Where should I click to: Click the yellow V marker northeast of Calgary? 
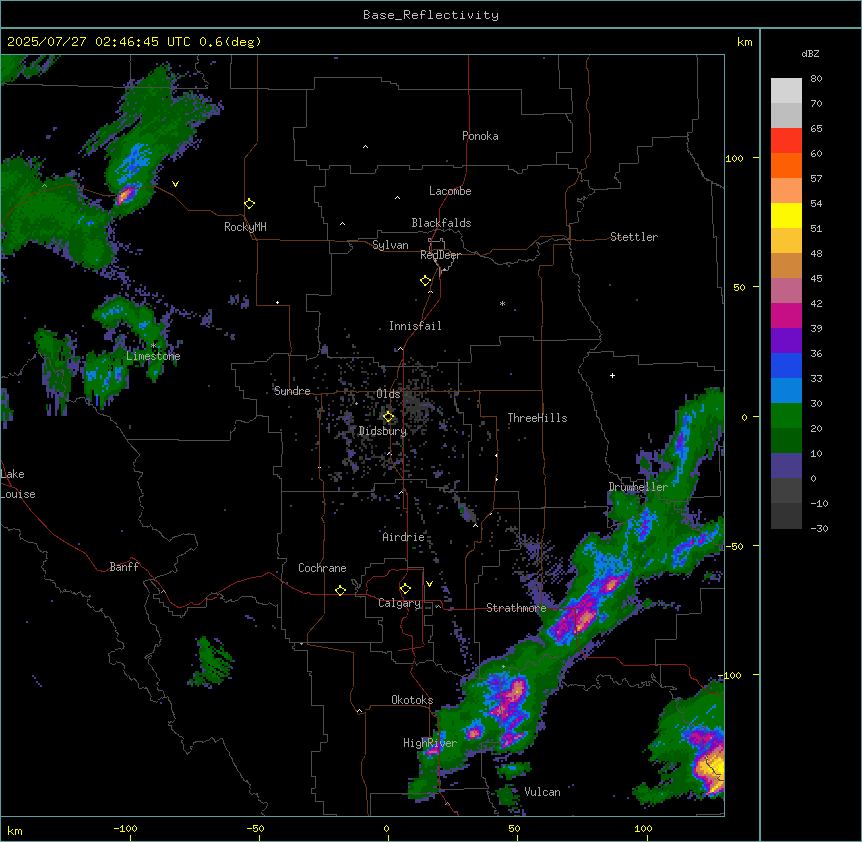(x=429, y=584)
